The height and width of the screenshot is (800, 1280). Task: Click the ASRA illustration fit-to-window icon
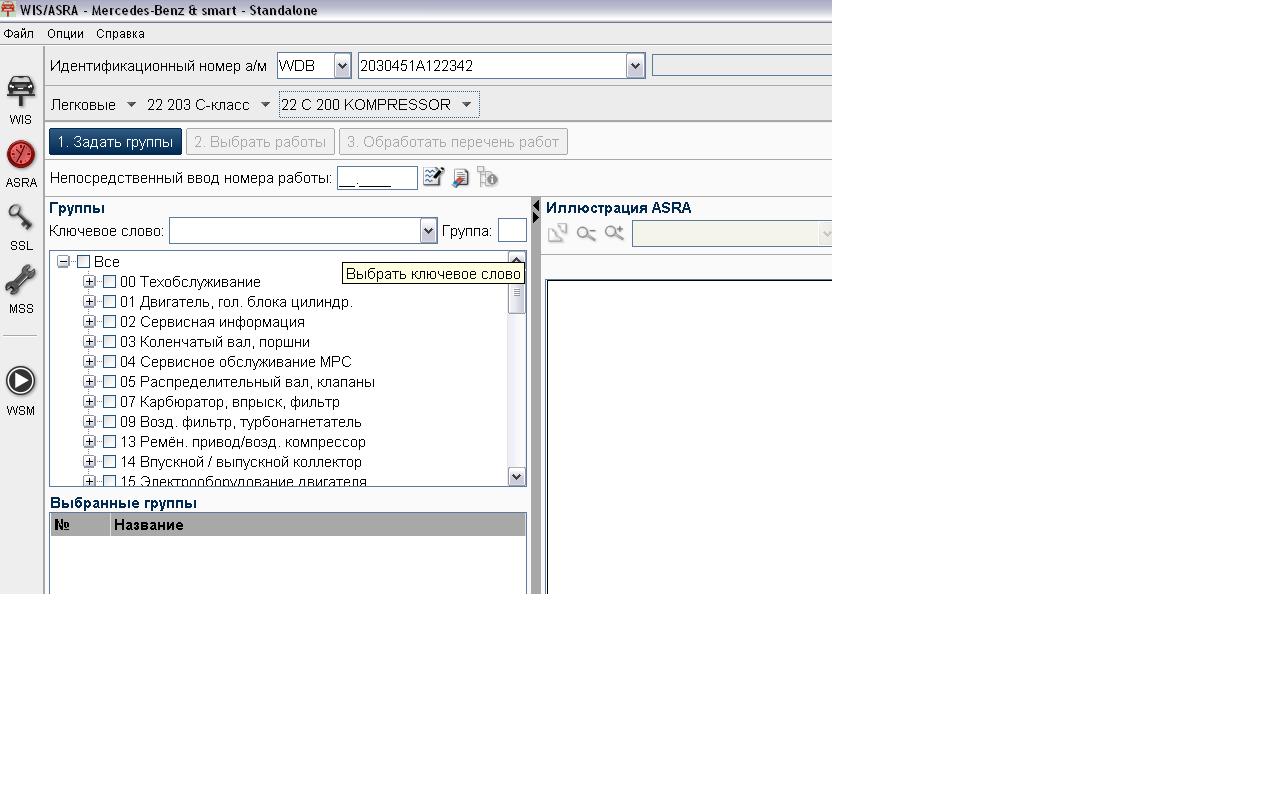pyautogui.click(x=558, y=233)
